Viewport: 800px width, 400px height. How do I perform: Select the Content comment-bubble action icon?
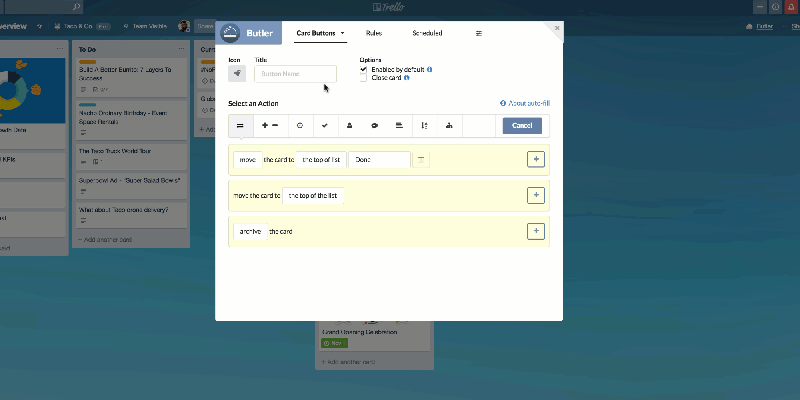(x=374, y=126)
